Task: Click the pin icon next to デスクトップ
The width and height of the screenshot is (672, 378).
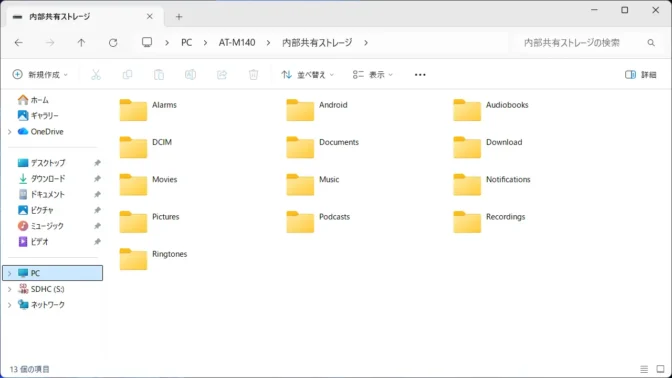Action: (97, 163)
